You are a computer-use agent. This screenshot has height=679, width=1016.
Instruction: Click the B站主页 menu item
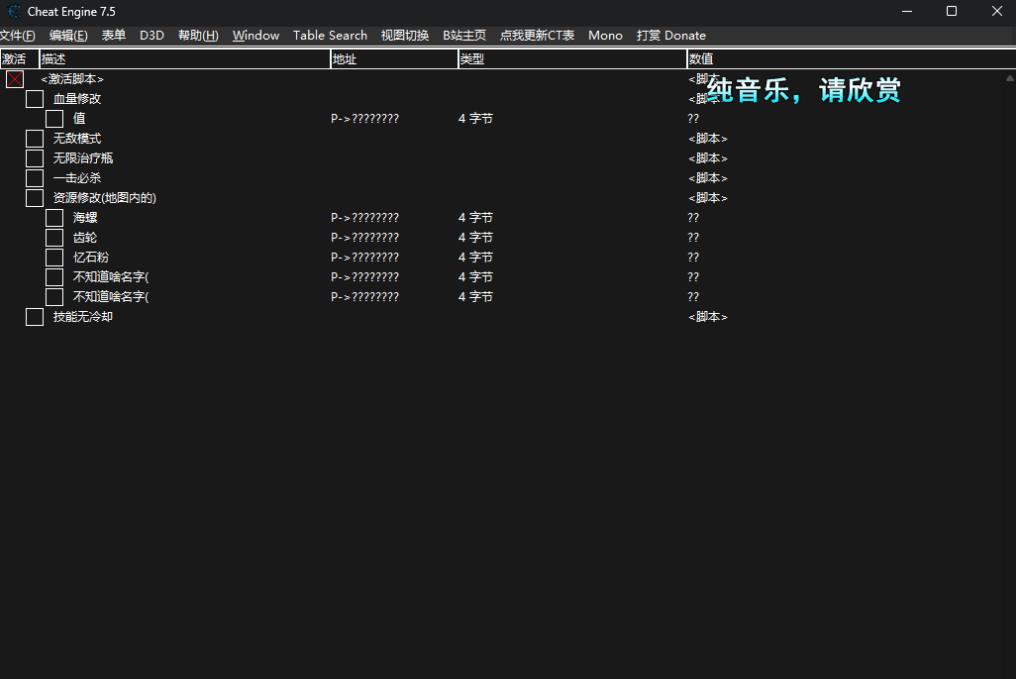point(464,36)
